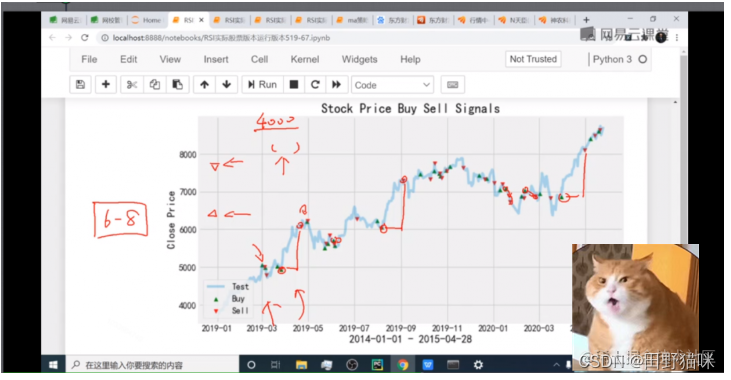Open the View menu
Image resolution: width=731 pixels, height=380 pixels.
coord(170,59)
